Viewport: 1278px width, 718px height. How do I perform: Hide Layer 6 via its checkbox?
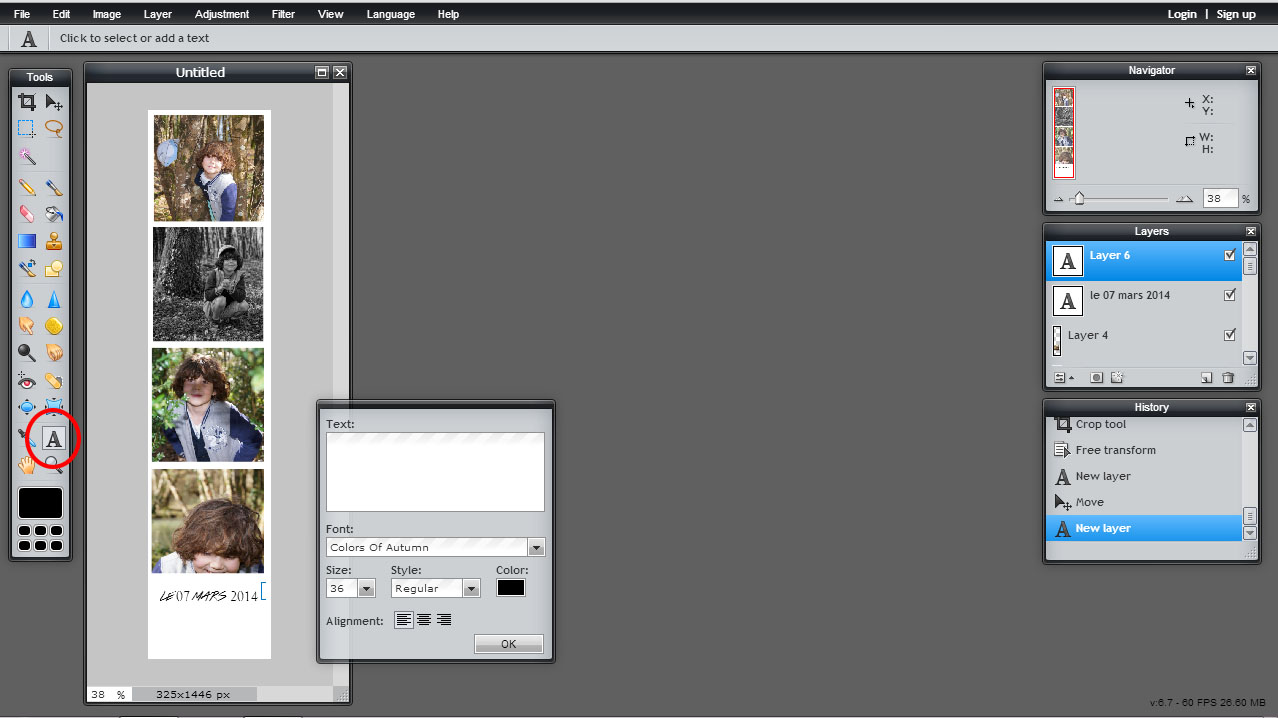pyautogui.click(x=1230, y=256)
